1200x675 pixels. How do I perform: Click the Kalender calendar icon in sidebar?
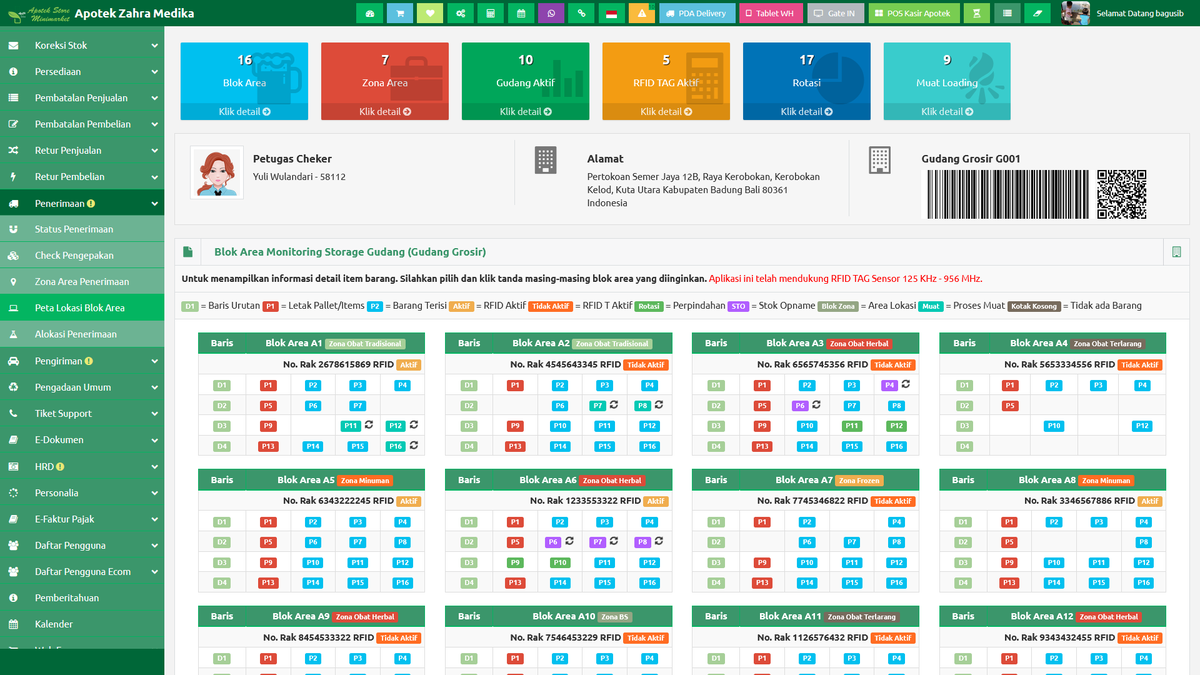[13, 624]
